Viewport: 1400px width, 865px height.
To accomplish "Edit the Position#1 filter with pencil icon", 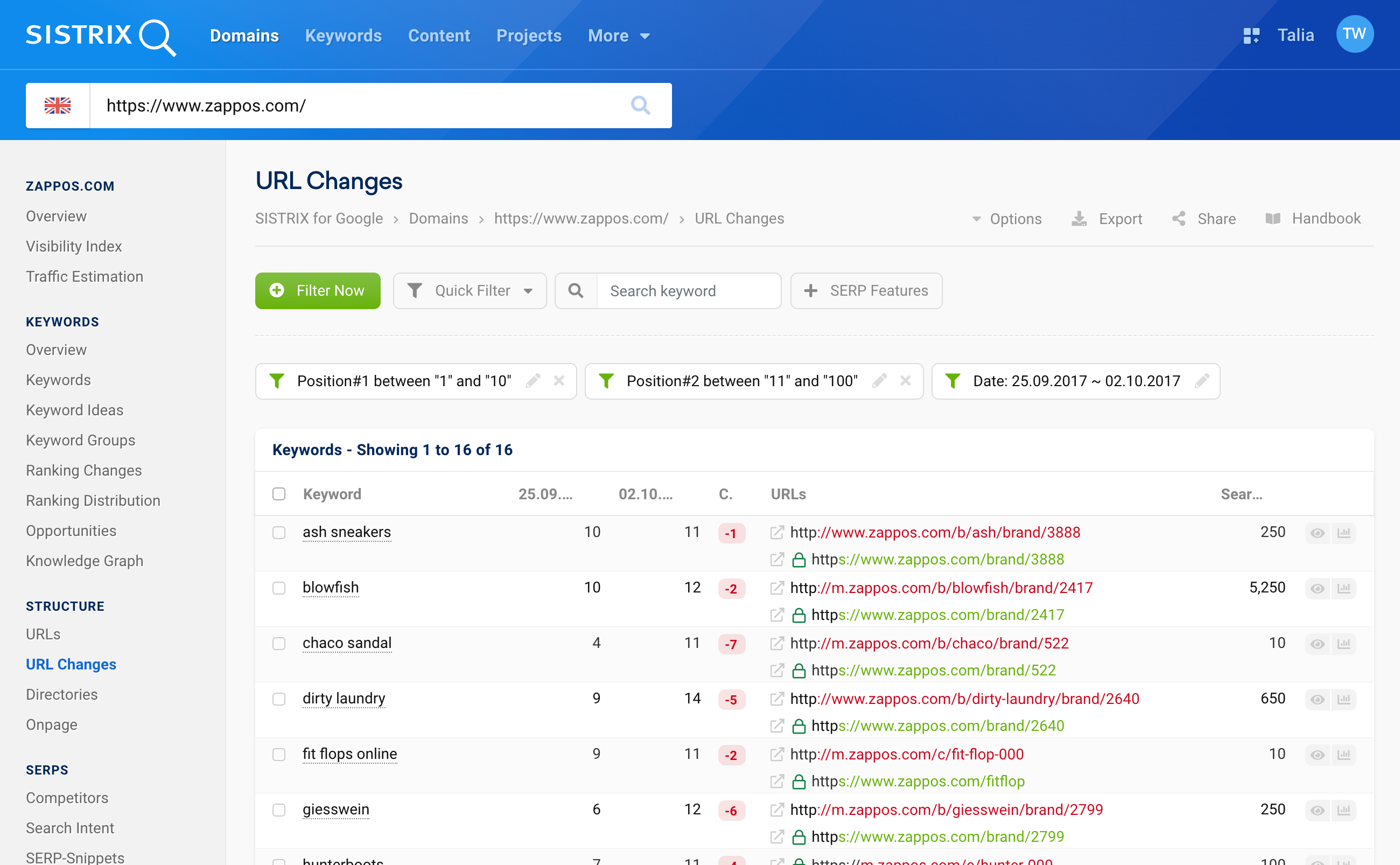I will pyautogui.click(x=533, y=381).
